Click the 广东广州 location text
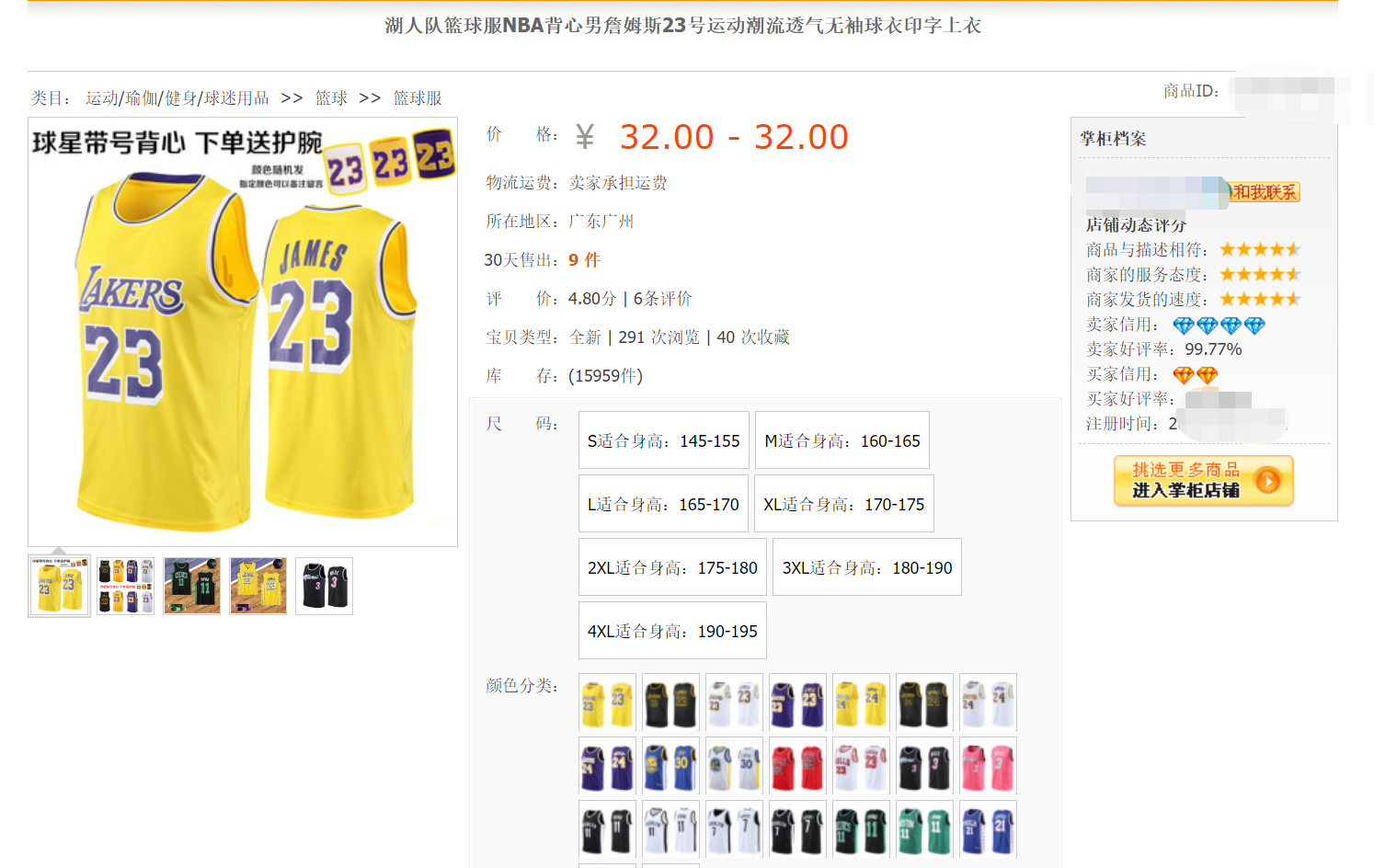The height and width of the screenshot is (868, 1374). [601, 222]
